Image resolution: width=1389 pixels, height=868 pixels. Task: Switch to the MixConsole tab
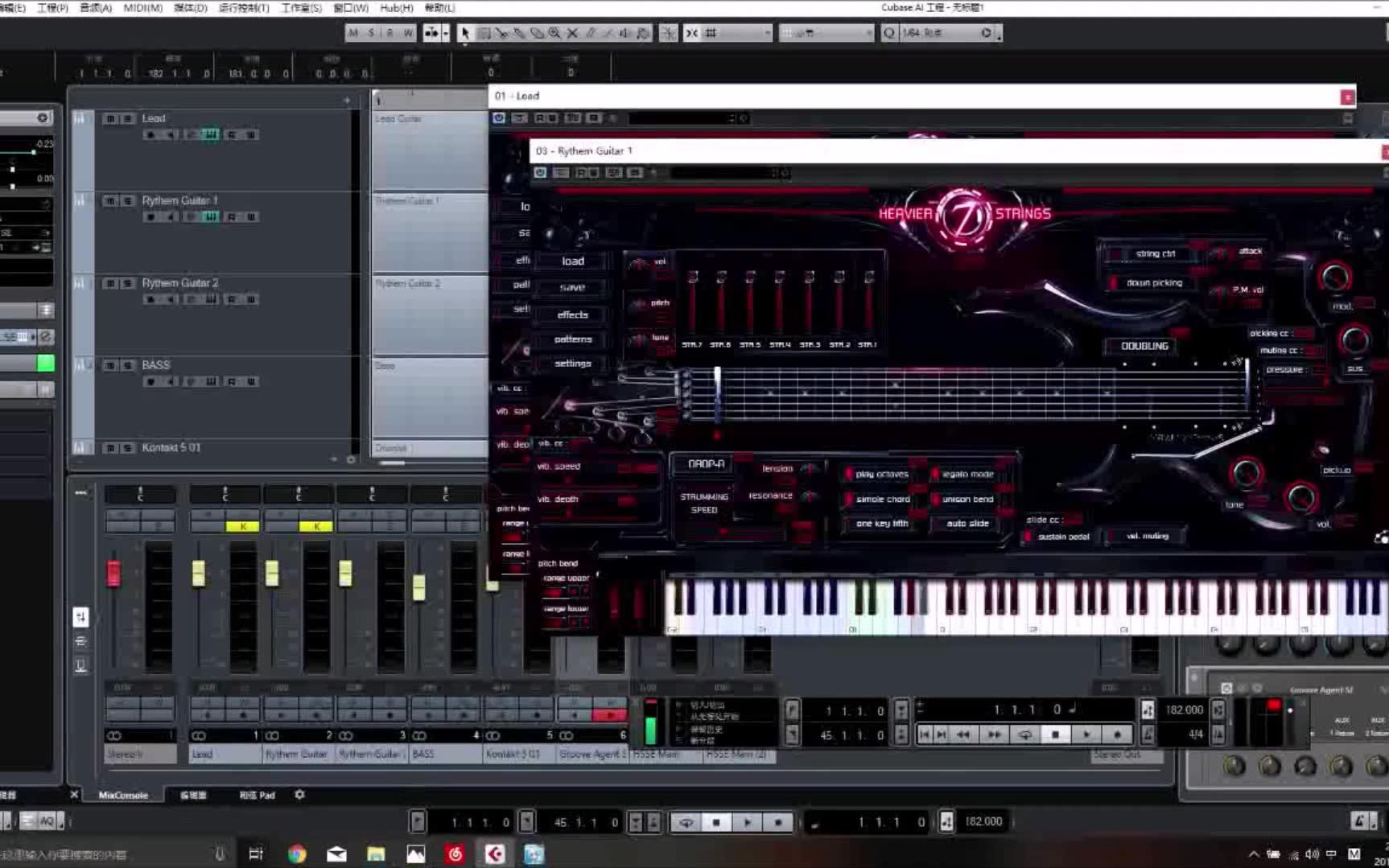(123, 795)
